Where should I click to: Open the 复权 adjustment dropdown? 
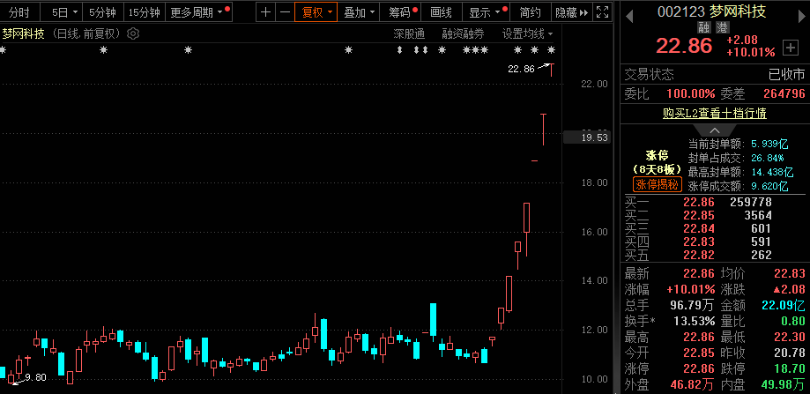point(316,12)
